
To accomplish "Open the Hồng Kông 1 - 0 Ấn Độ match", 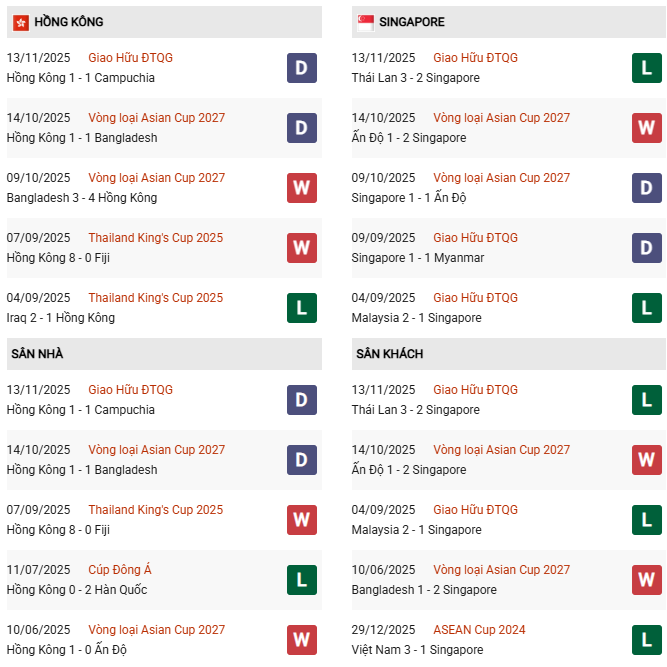I will [68, 650].
